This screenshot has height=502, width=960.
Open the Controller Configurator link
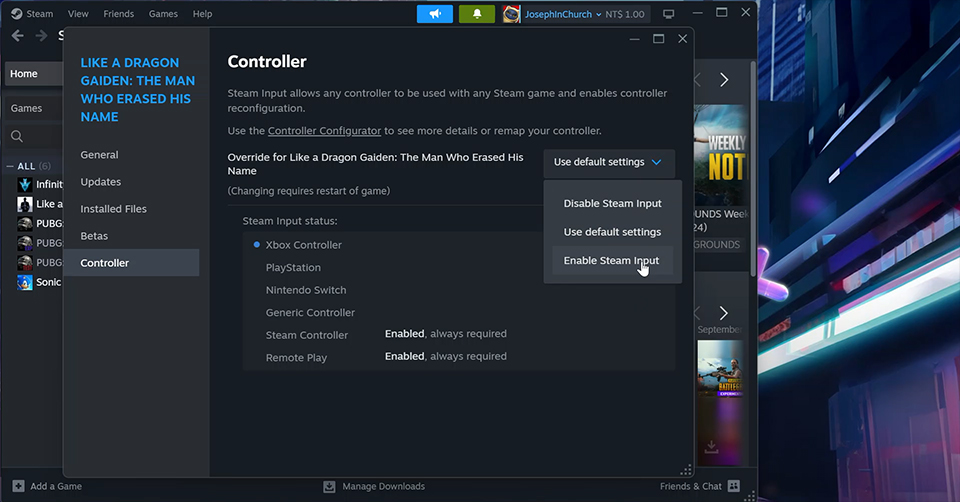coord(324,131)
